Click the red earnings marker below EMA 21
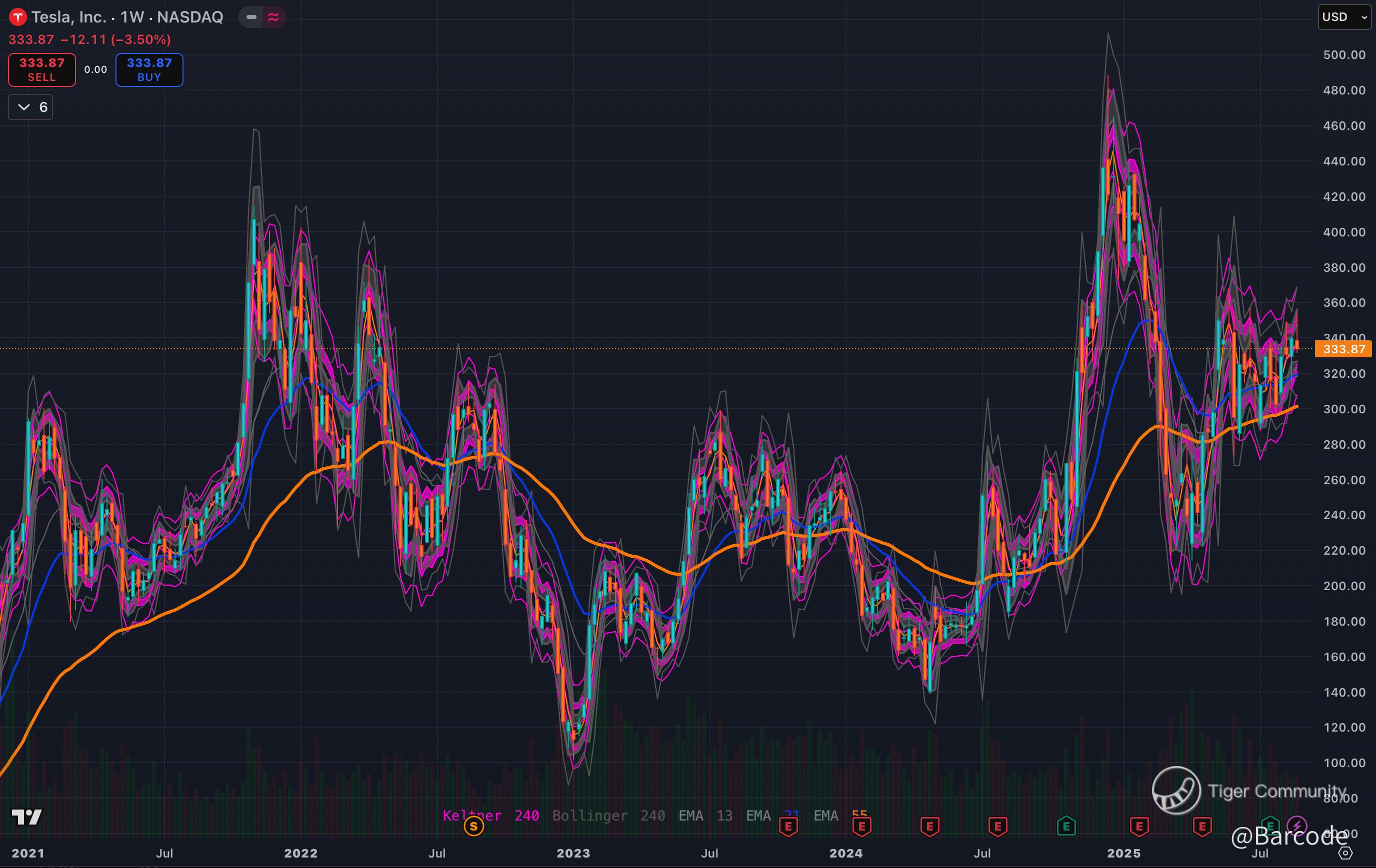This screenshot has height=868, width=1376. pos(788,826)
